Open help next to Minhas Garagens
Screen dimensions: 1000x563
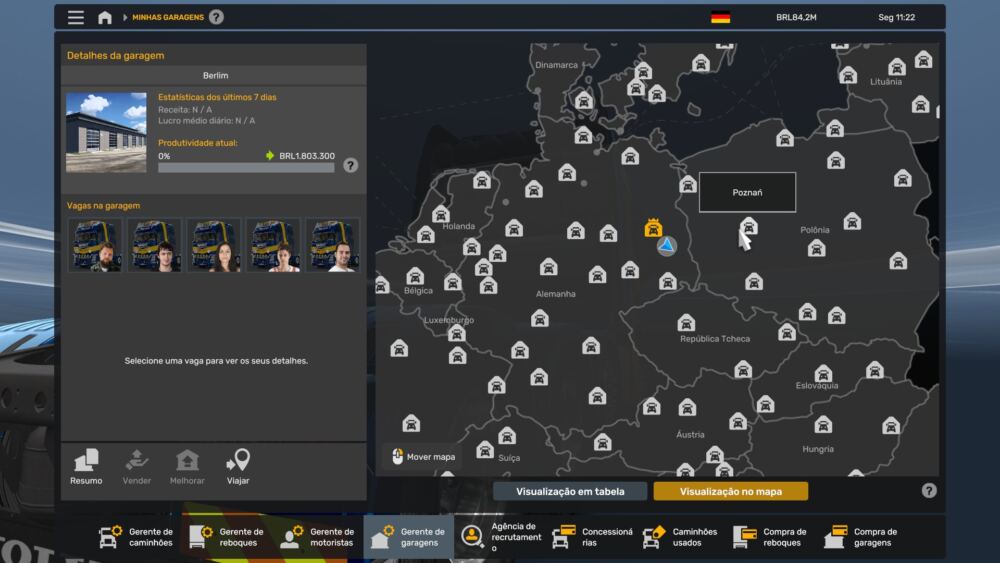click(x=216, y=17)
